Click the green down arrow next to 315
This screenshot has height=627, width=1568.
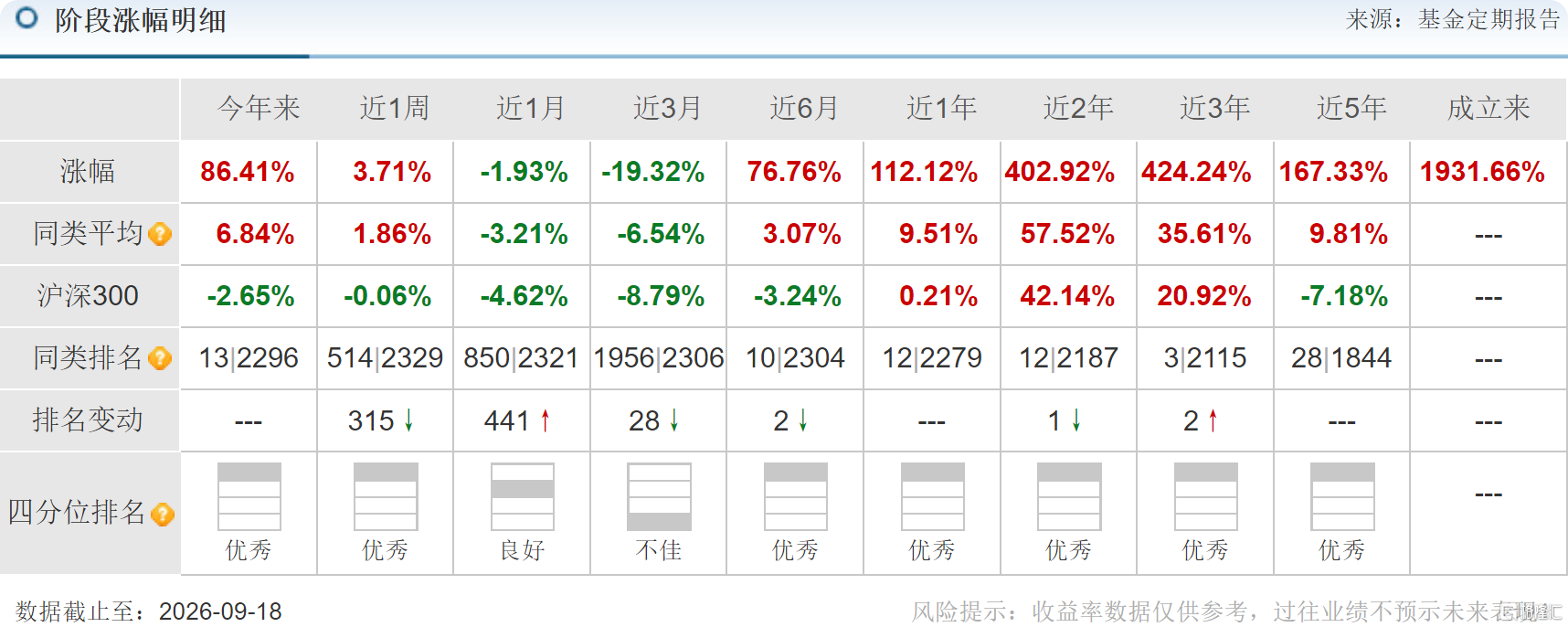(408, 420)
